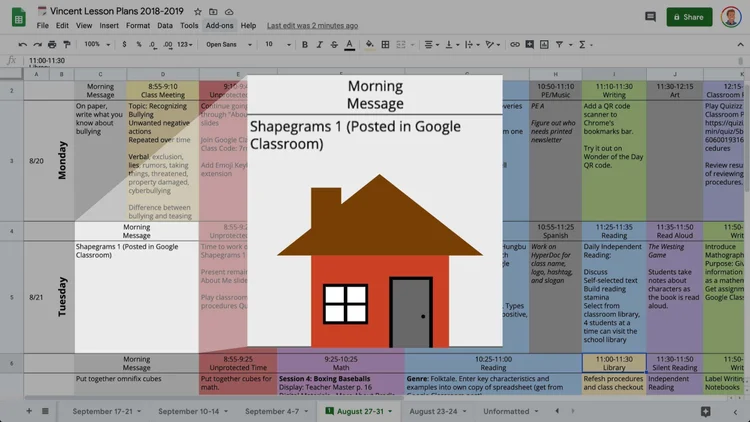Toggle strikethrough formatting

tap(334, 44)
